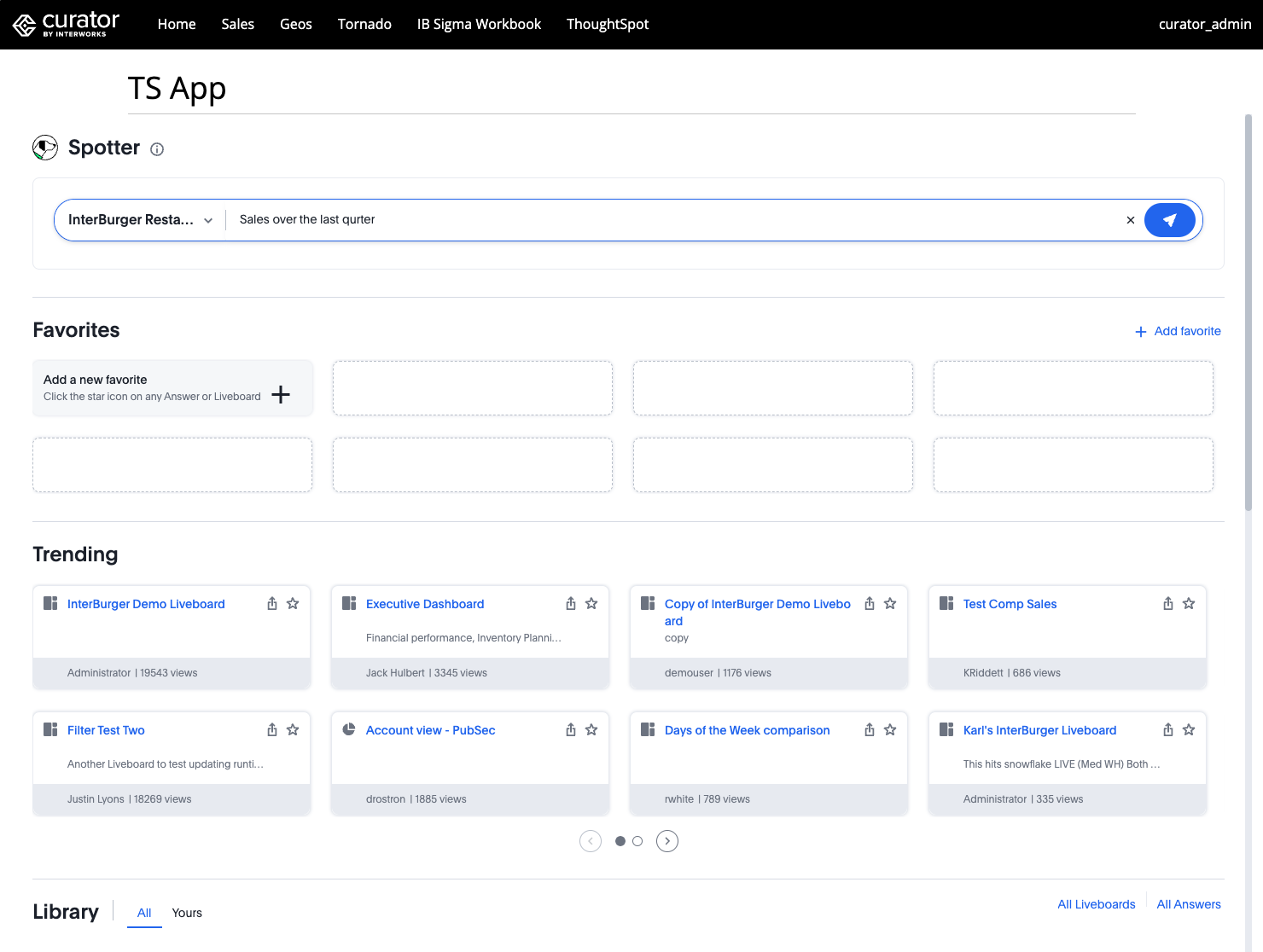
Task: Click the Spotter dog logo icon
Action: [45, 148]
